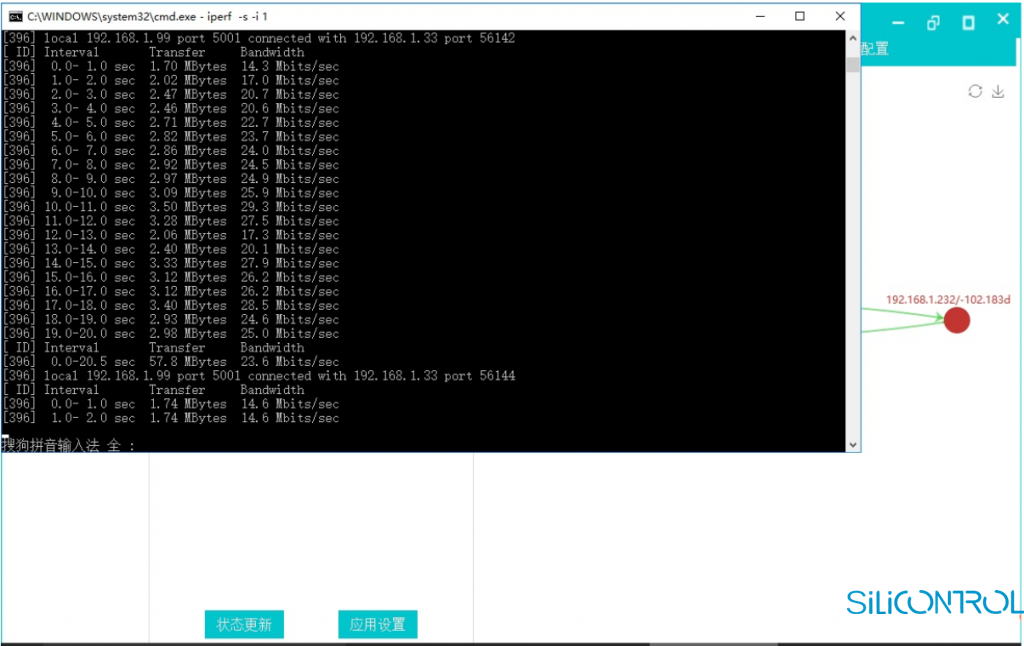Screen dimensions: 1024x646
Task: Click the cmd.exe icon in the title bar
Action: pos(16,16)
